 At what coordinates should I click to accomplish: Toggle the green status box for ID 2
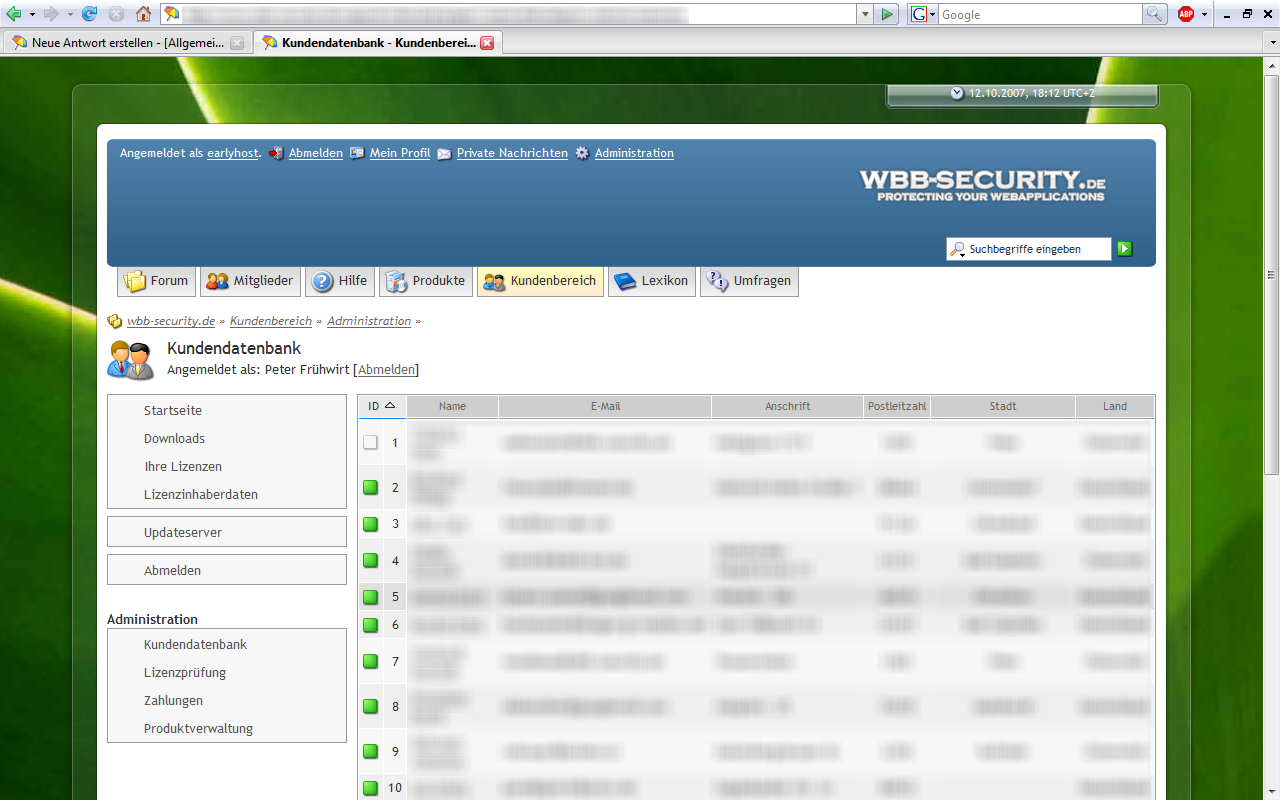pos(370,487)
